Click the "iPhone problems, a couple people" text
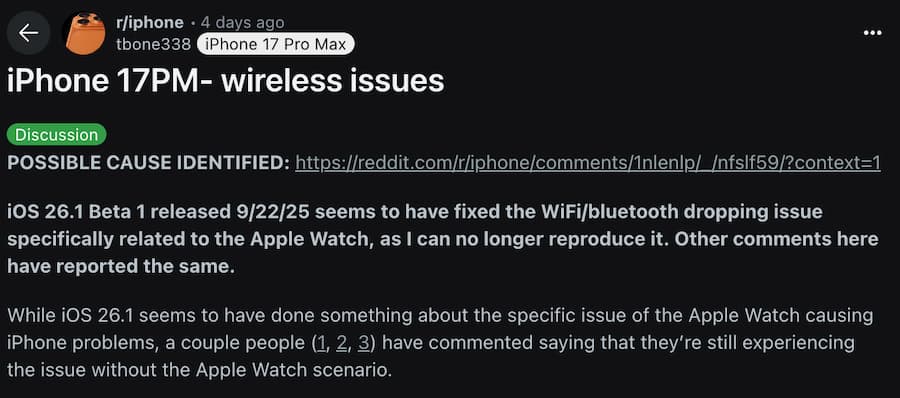 point(157,343)
